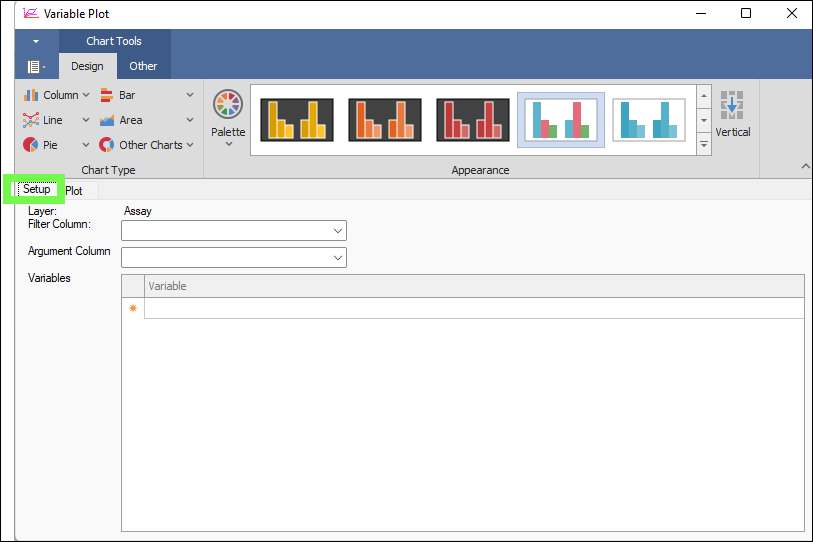This screenshot has height=542, width=813.
Task: Apply the blue monochrome appearance style
Action: pyautogui.click(x=649, y=120)
